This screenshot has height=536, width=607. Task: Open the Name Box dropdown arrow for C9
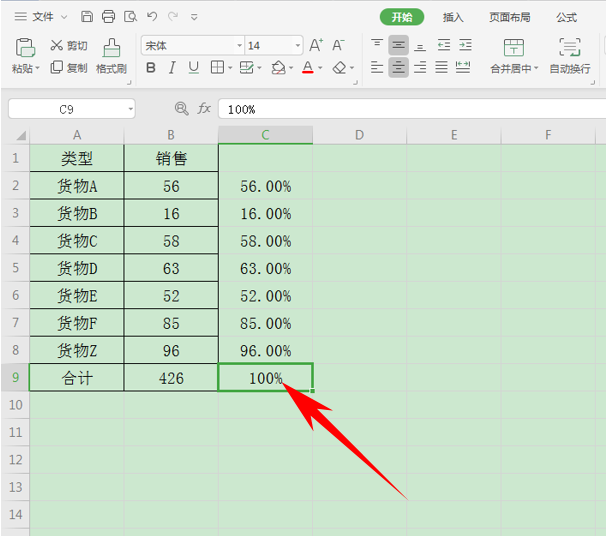pyautogui.click(x=131, y=109)
